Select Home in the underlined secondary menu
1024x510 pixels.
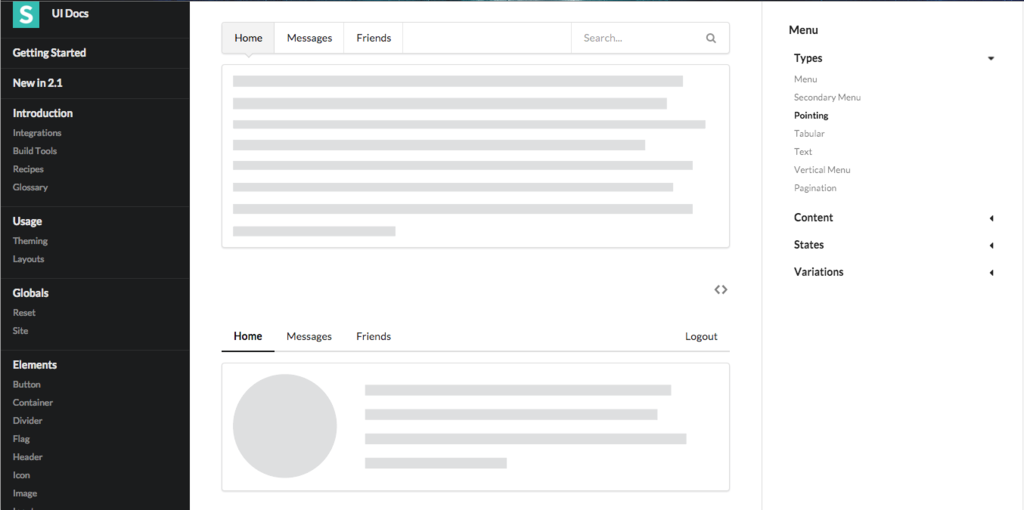point(248,336)
